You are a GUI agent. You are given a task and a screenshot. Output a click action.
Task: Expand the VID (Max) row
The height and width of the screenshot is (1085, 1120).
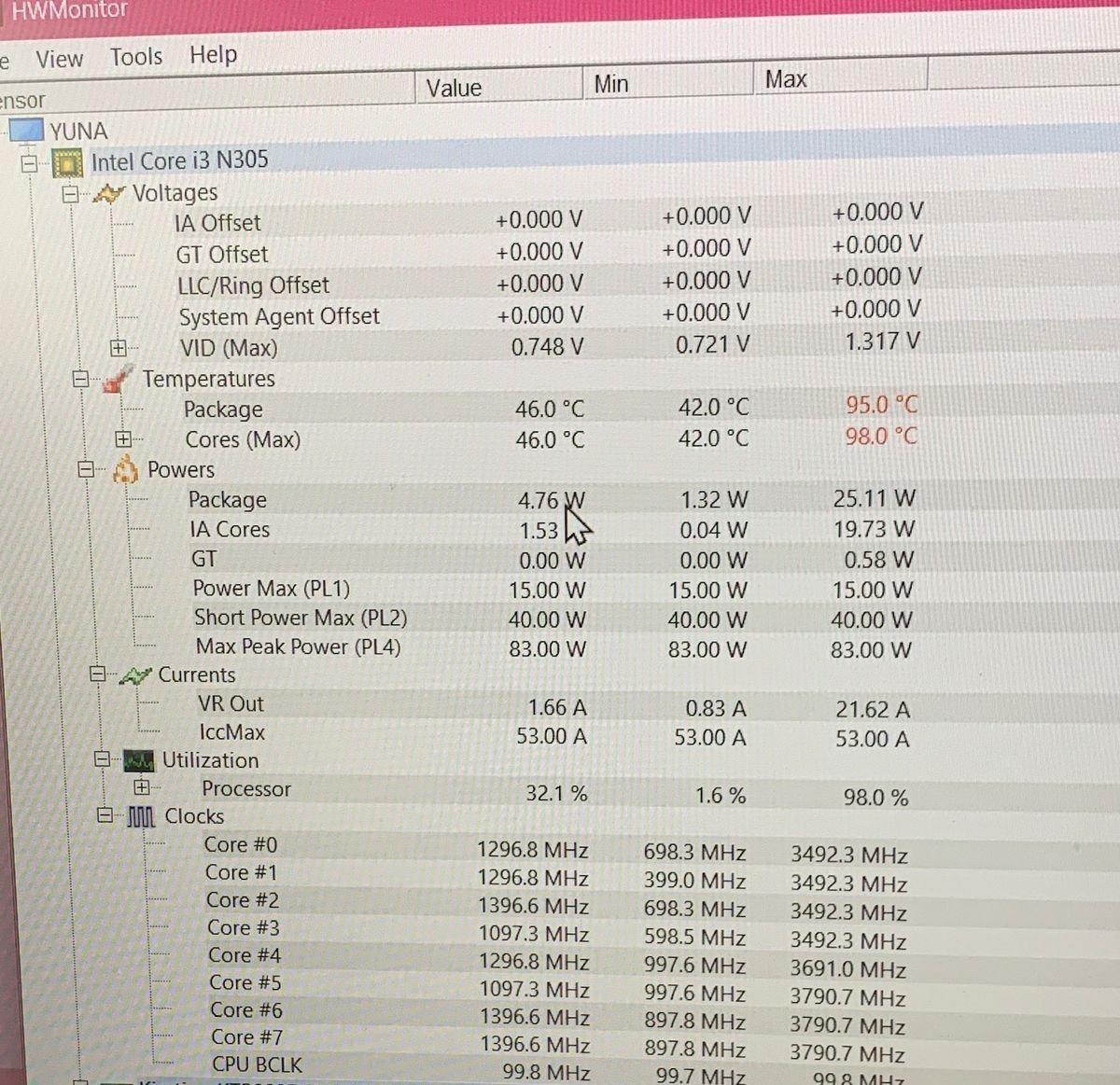pyautogui.click(x=118, y=348)
